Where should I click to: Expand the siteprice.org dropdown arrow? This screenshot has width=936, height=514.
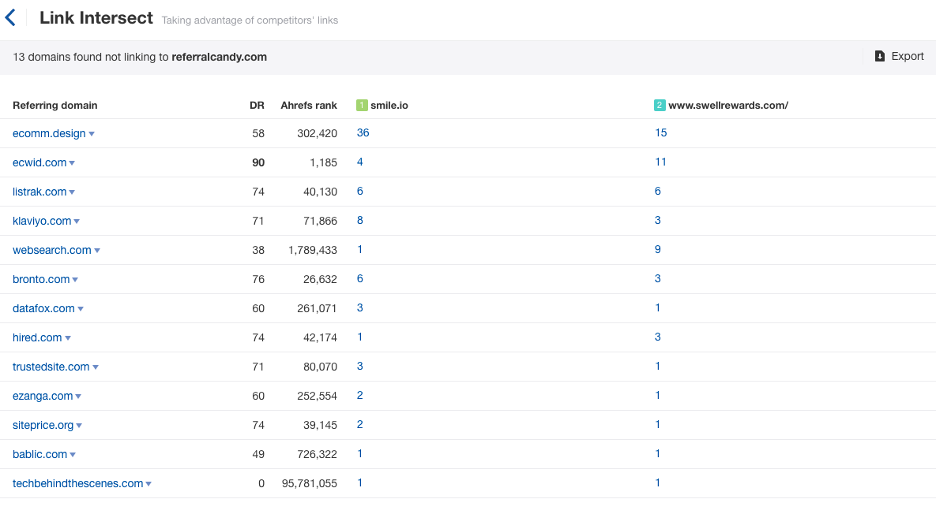79,426
